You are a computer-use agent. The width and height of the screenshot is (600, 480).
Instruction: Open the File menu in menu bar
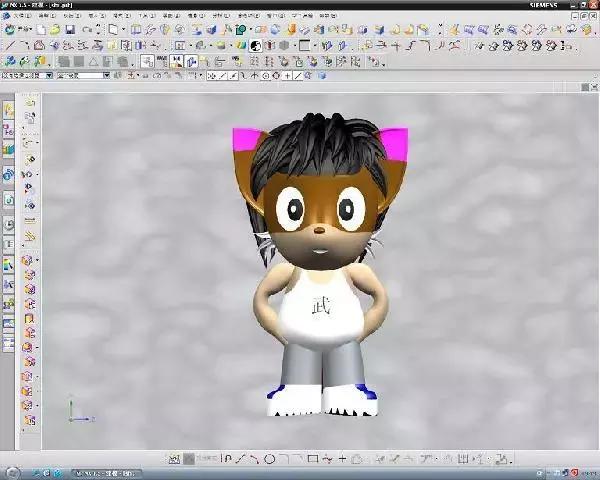point(20,17)
